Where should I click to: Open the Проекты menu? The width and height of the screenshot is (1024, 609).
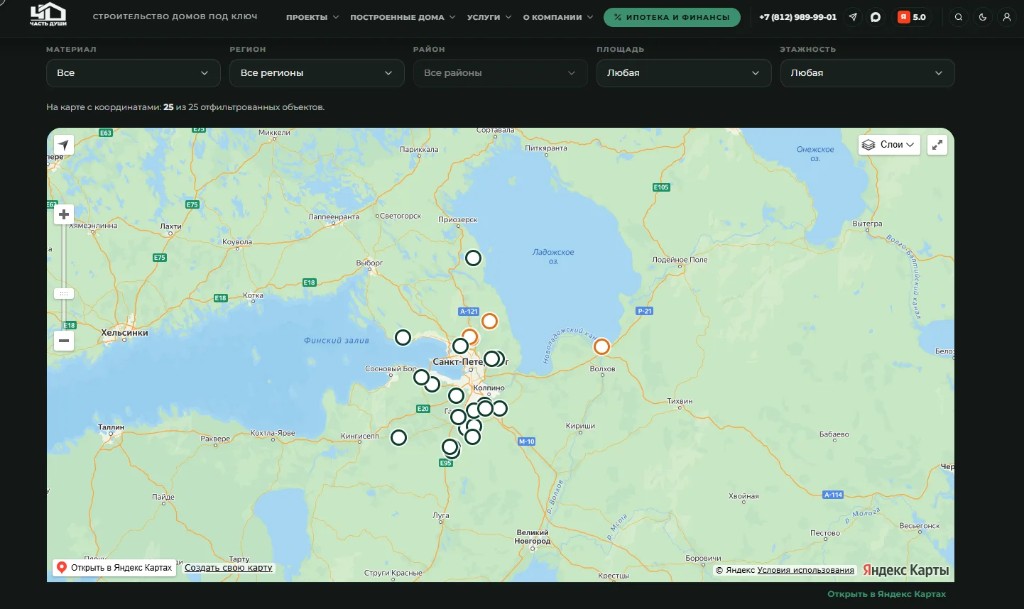click(x=312, y=17)
